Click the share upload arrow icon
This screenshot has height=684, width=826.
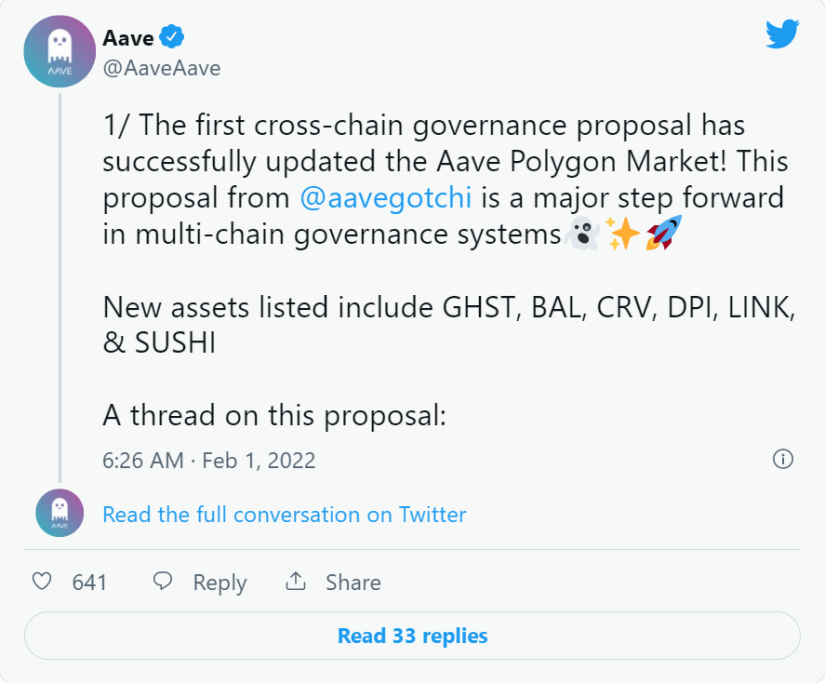[x=296, y=581]
